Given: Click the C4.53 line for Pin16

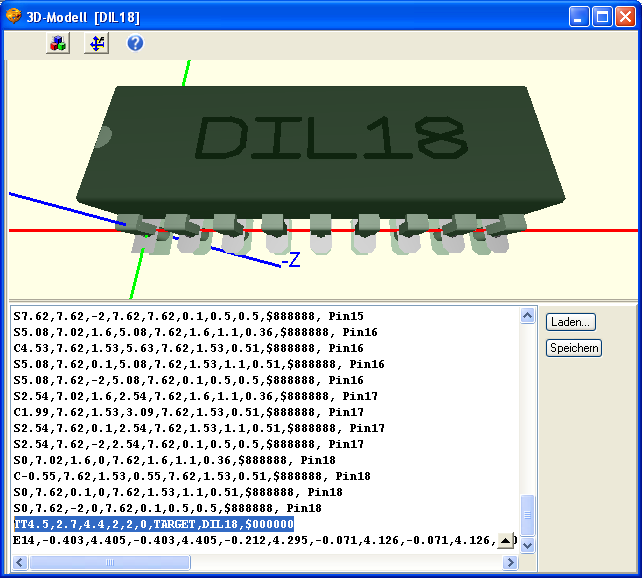Looking at the screenshot, I should [x=188, y=348].
